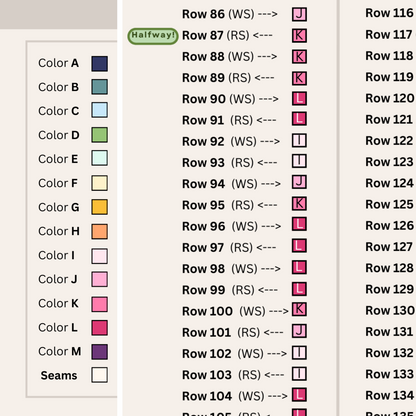Click the Row 116 label
The image size is (416, 416).
coord(389,13)
